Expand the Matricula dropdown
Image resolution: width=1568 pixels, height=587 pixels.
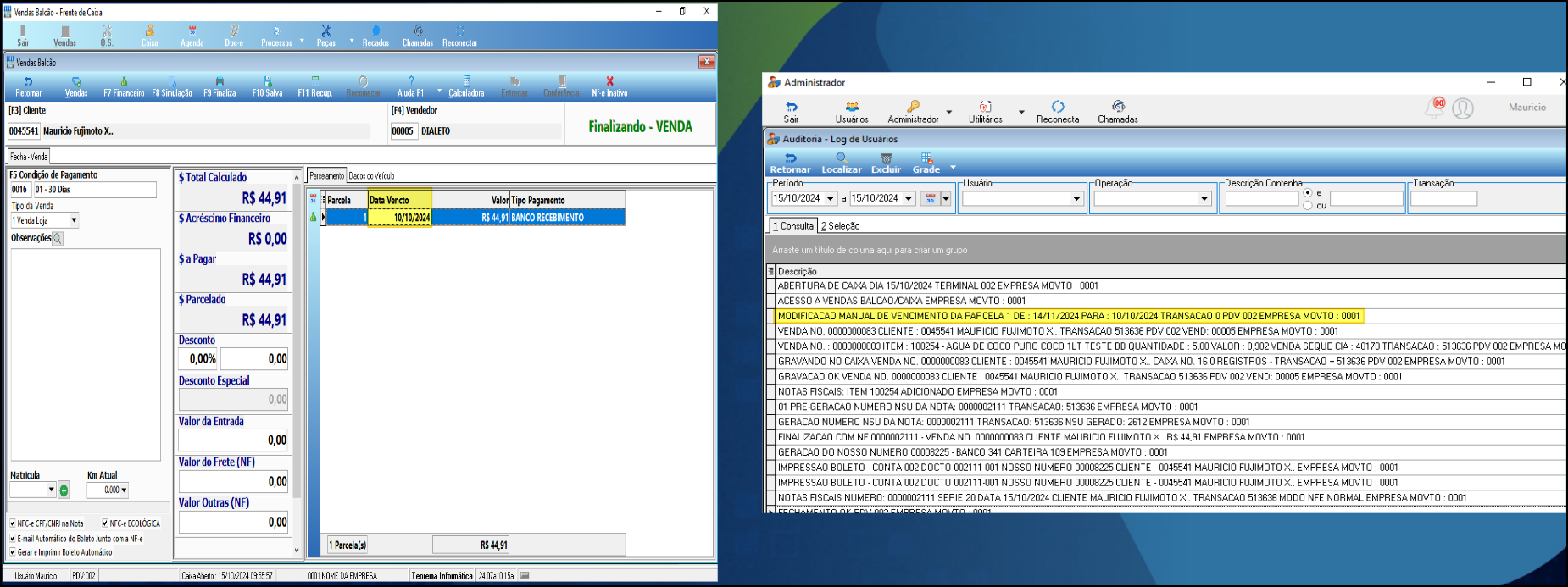(51, 490)
